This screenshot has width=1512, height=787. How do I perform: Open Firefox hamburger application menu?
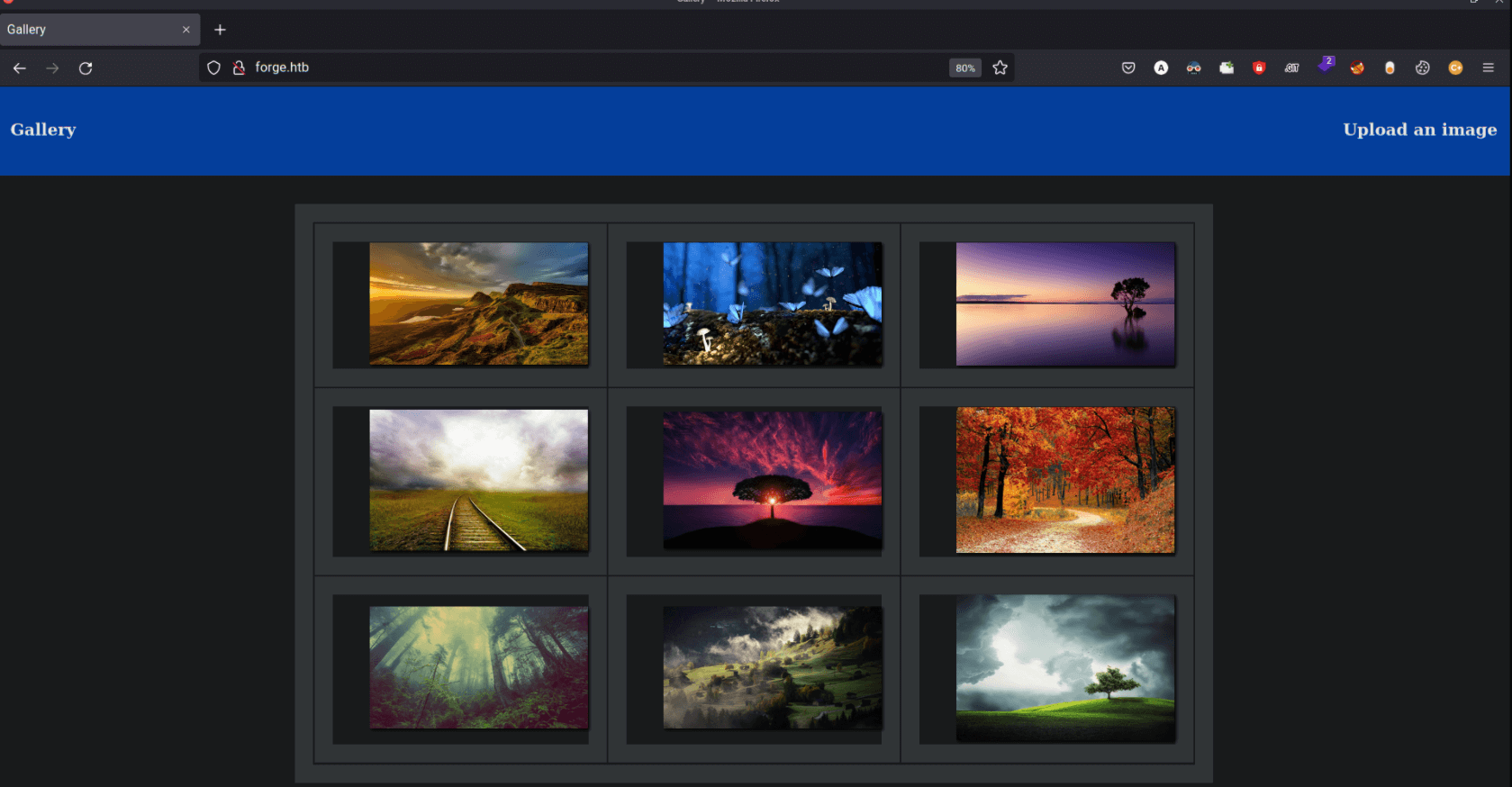click(x=1488, y=68)
